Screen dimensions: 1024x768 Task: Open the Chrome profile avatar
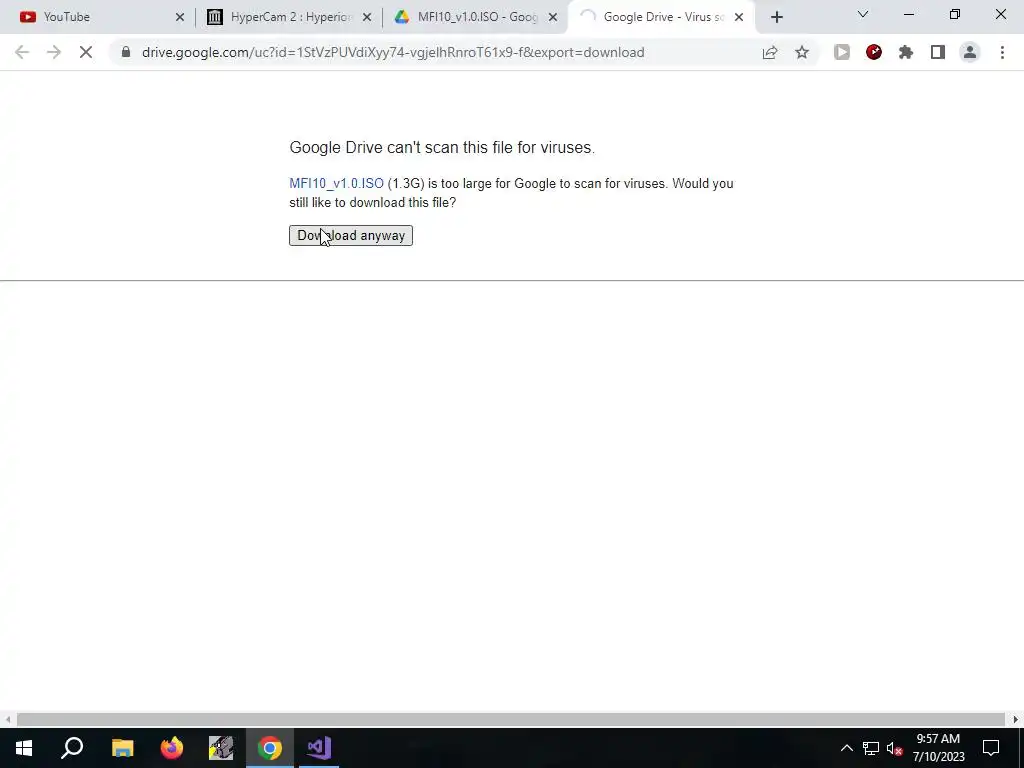(x=970, y=52)
